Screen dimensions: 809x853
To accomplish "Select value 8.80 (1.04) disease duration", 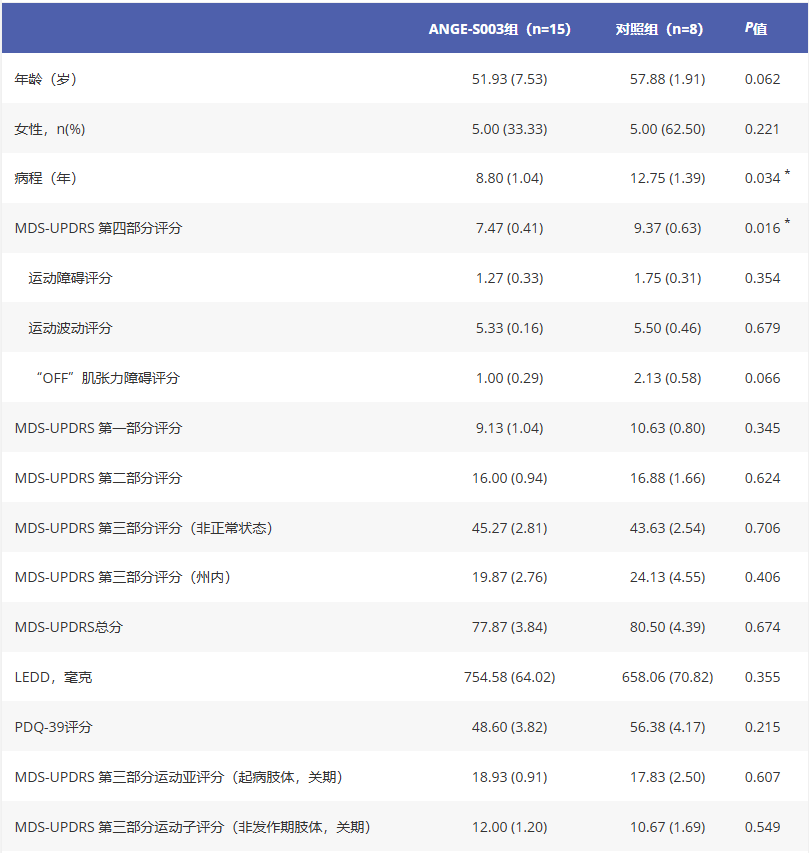I will tap(510, 178).
